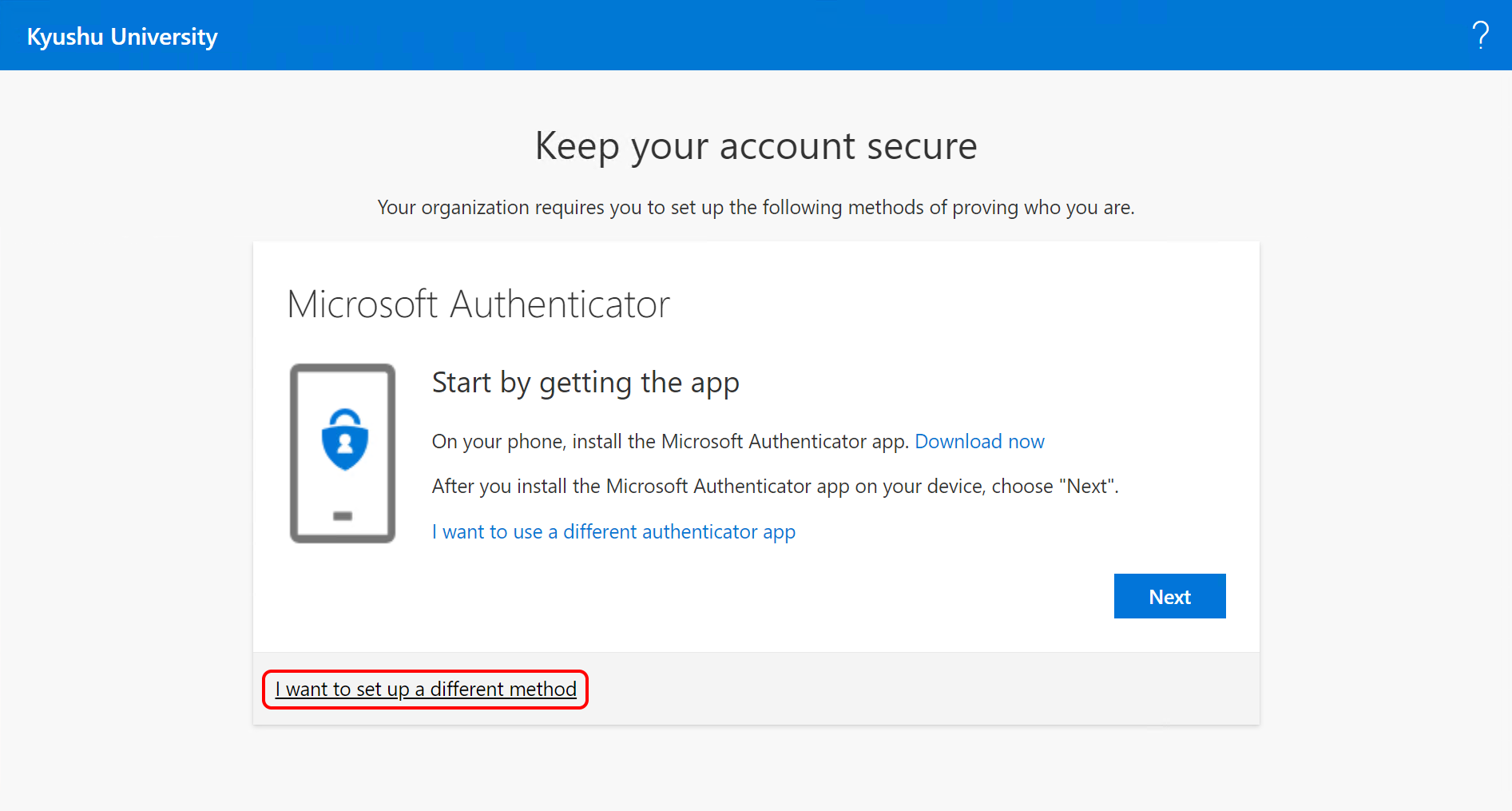1512x811 pixels.
Task: Choose to use a different authenticator app
Action: click(x=613, y=532)
